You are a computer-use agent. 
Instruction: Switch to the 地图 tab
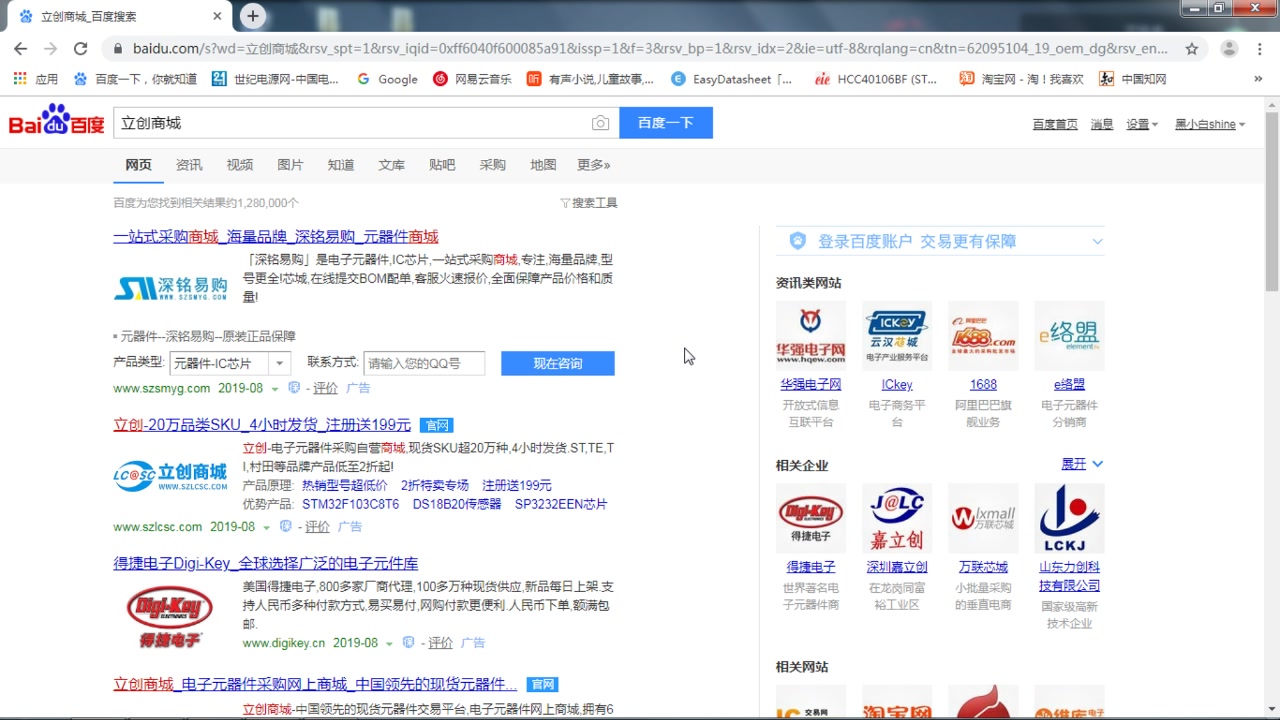(543, 165)
